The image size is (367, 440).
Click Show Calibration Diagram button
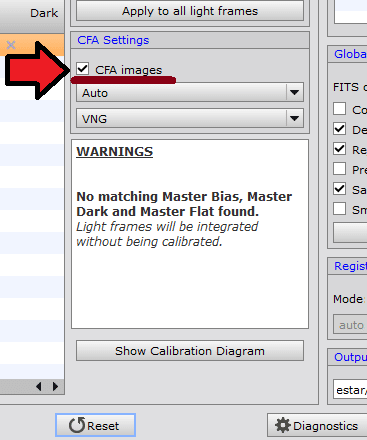(190, 351)
